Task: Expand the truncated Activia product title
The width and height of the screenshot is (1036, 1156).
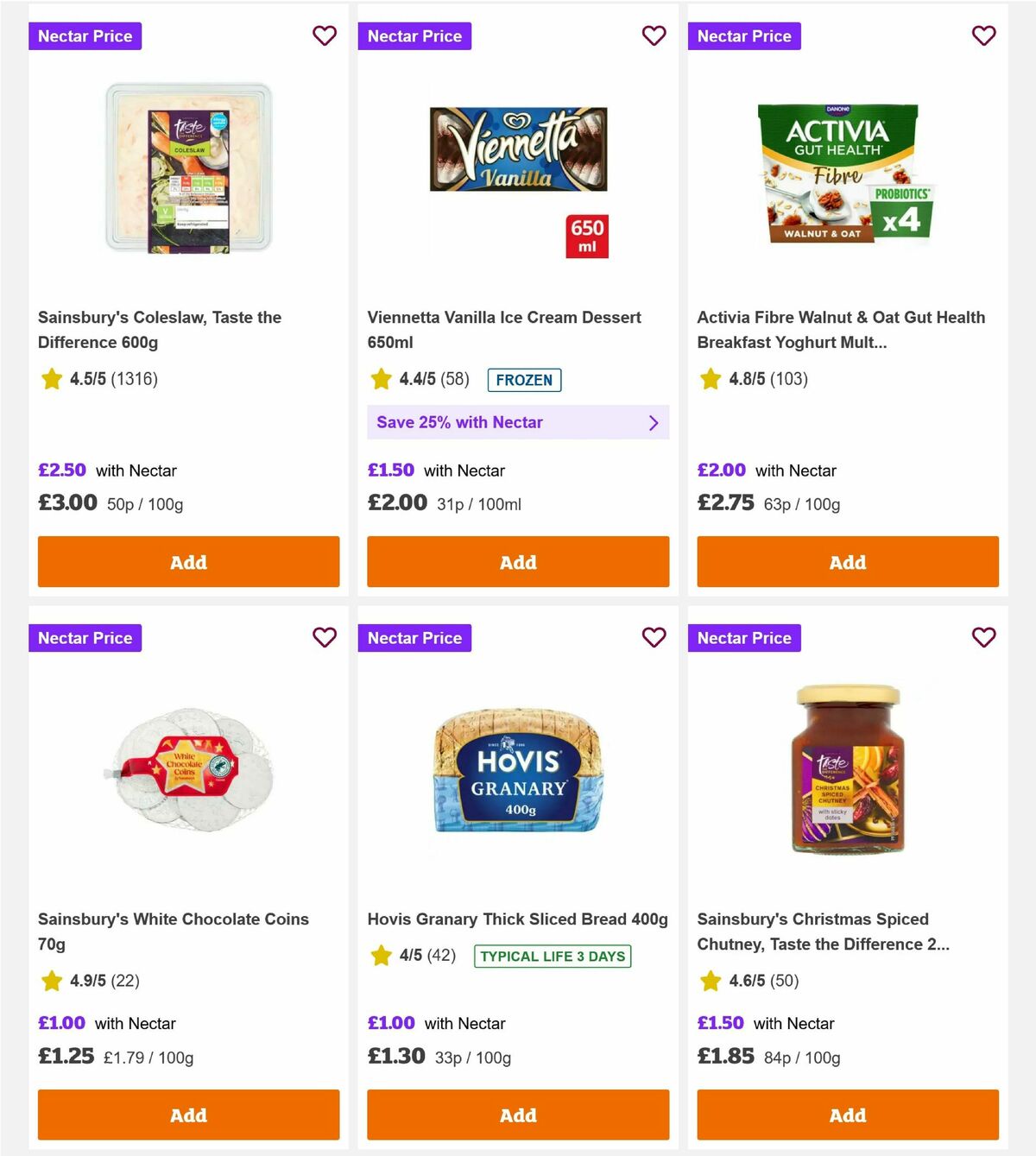Action: click(840, 329)
